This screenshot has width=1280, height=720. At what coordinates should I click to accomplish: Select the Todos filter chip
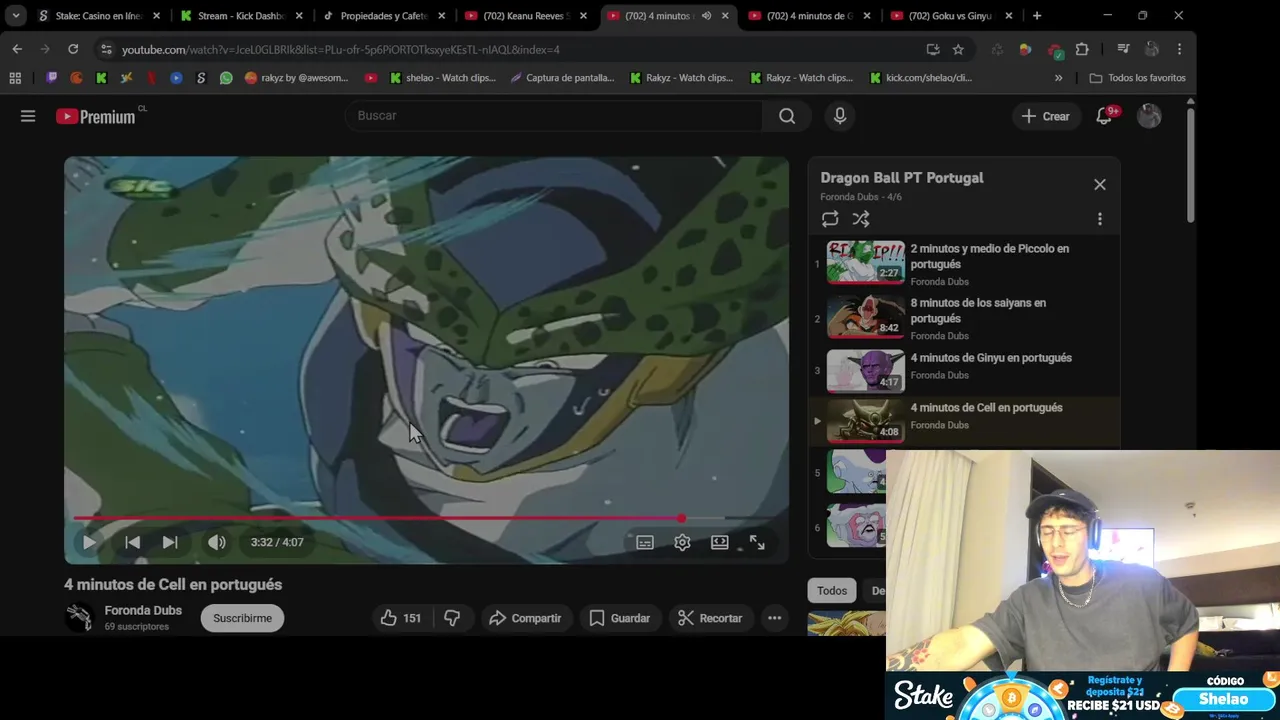pos(832,591)
